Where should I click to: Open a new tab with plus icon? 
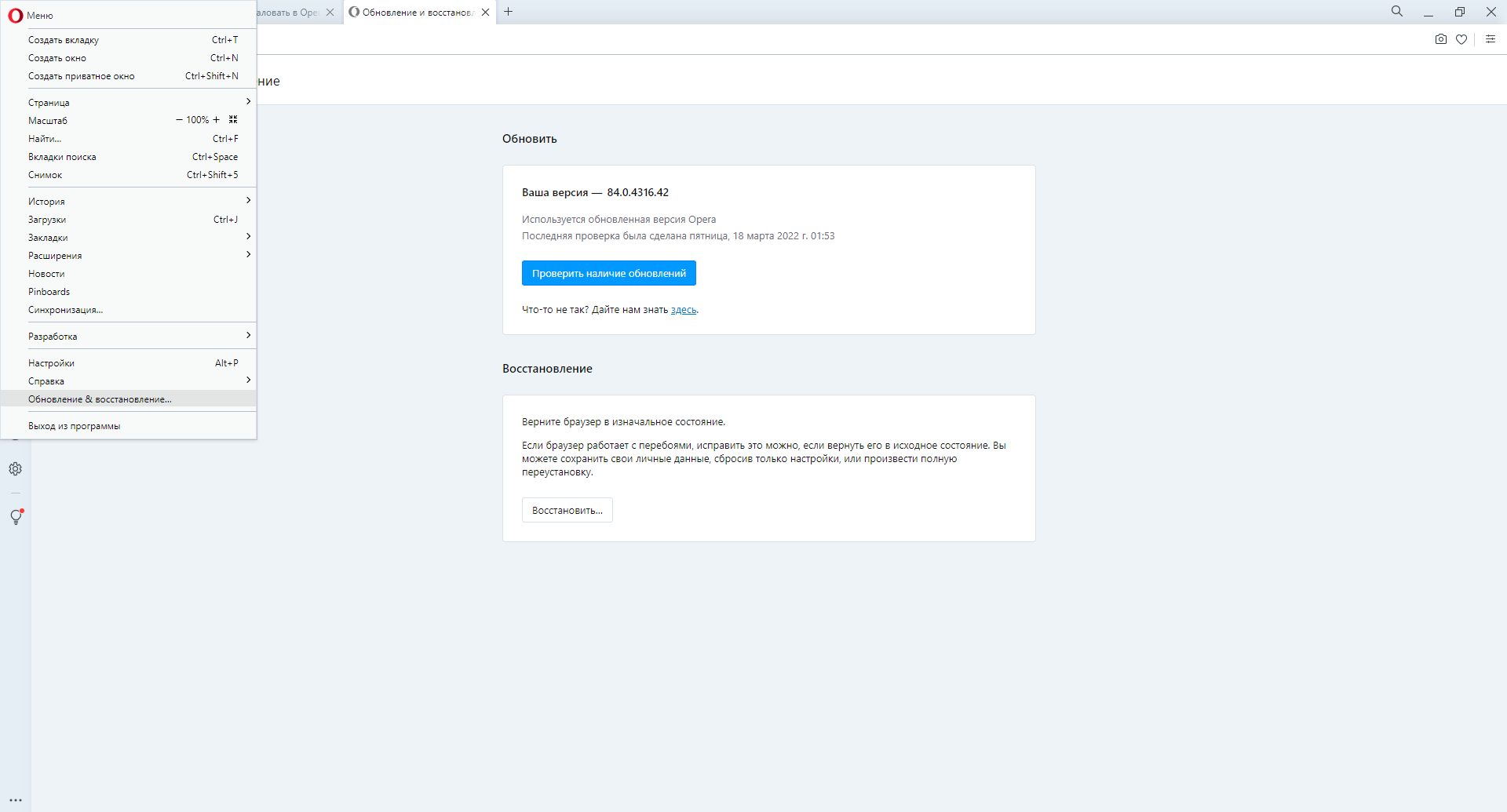coord(509,12)
